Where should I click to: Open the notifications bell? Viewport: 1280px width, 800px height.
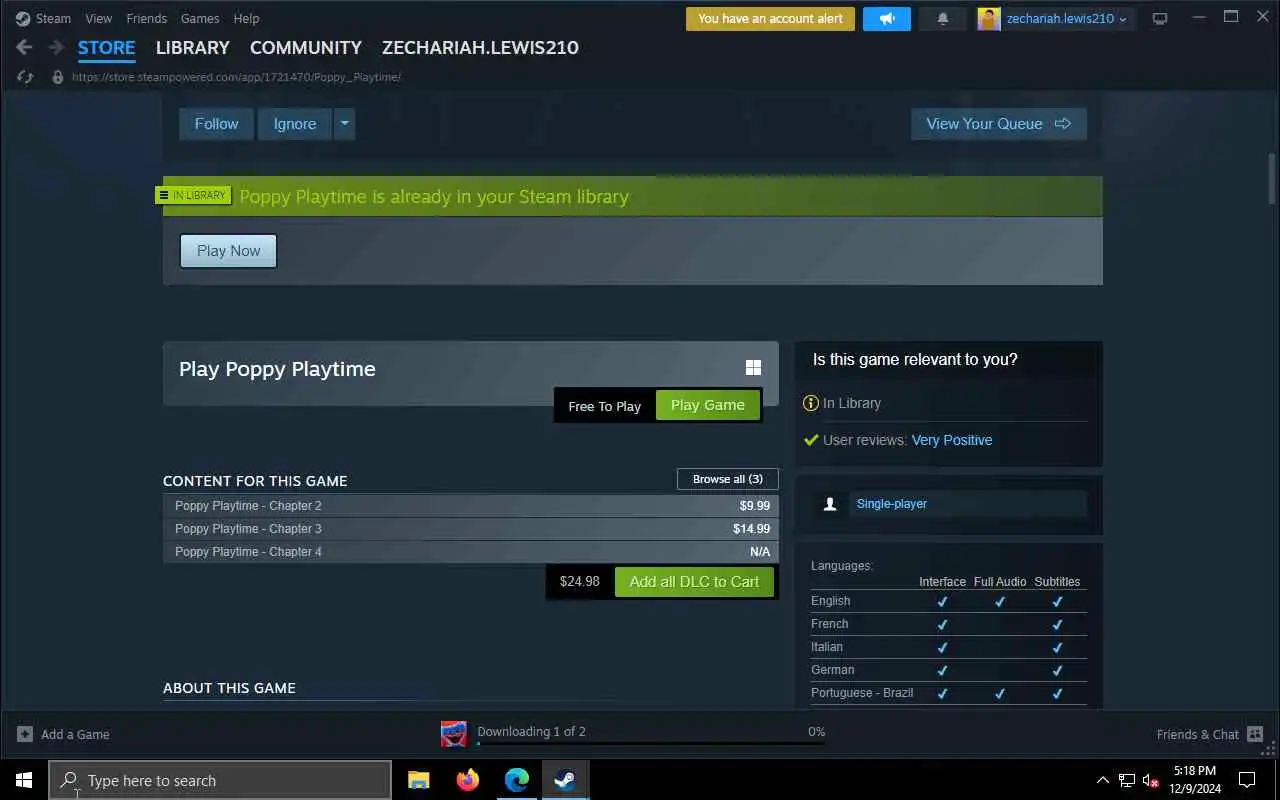[943, 18]
